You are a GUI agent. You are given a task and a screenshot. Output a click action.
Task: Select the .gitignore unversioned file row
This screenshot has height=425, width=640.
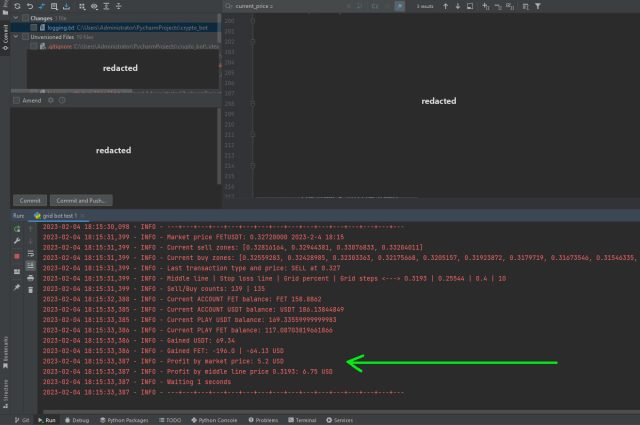point(116,46)
